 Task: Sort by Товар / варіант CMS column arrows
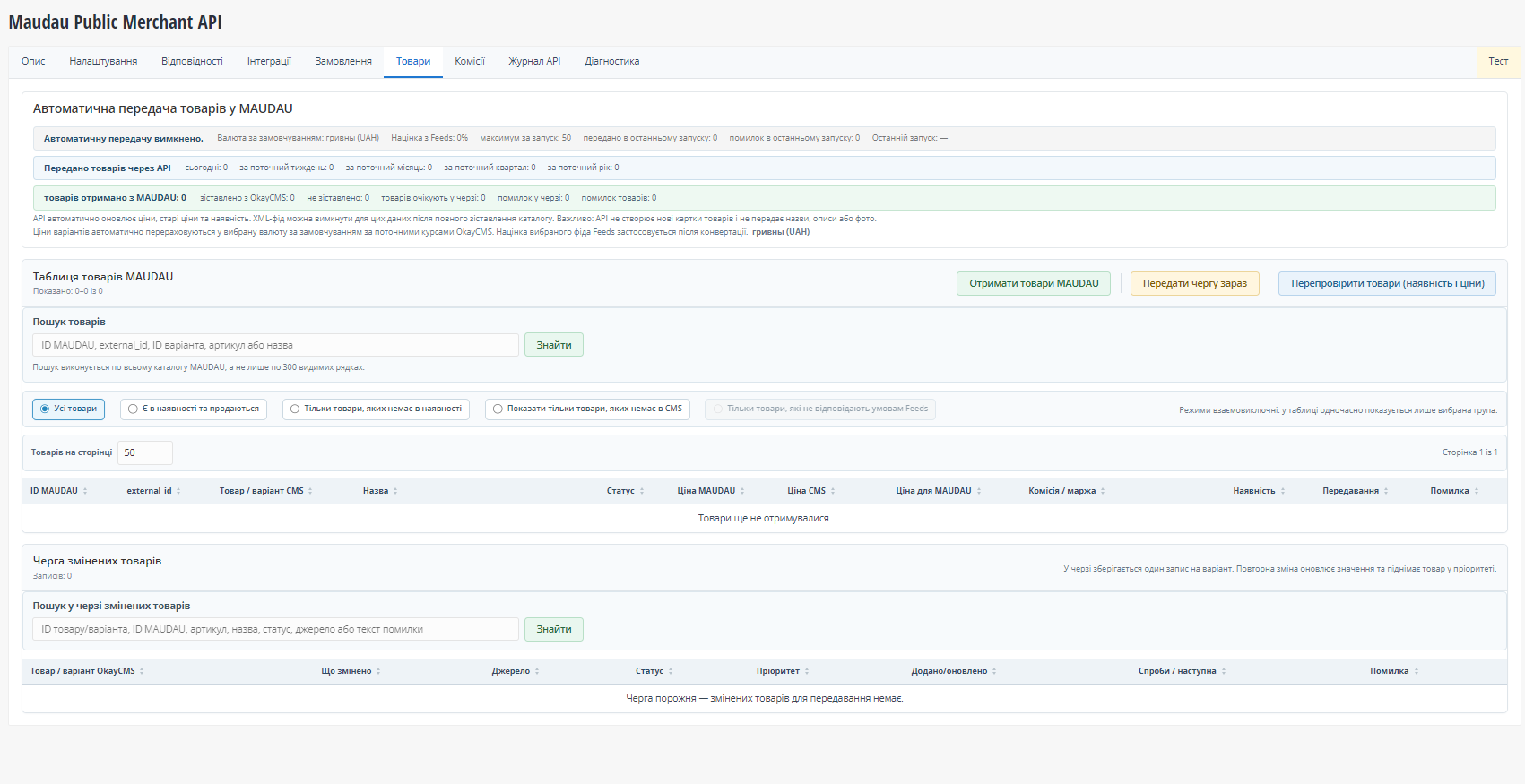310,491
